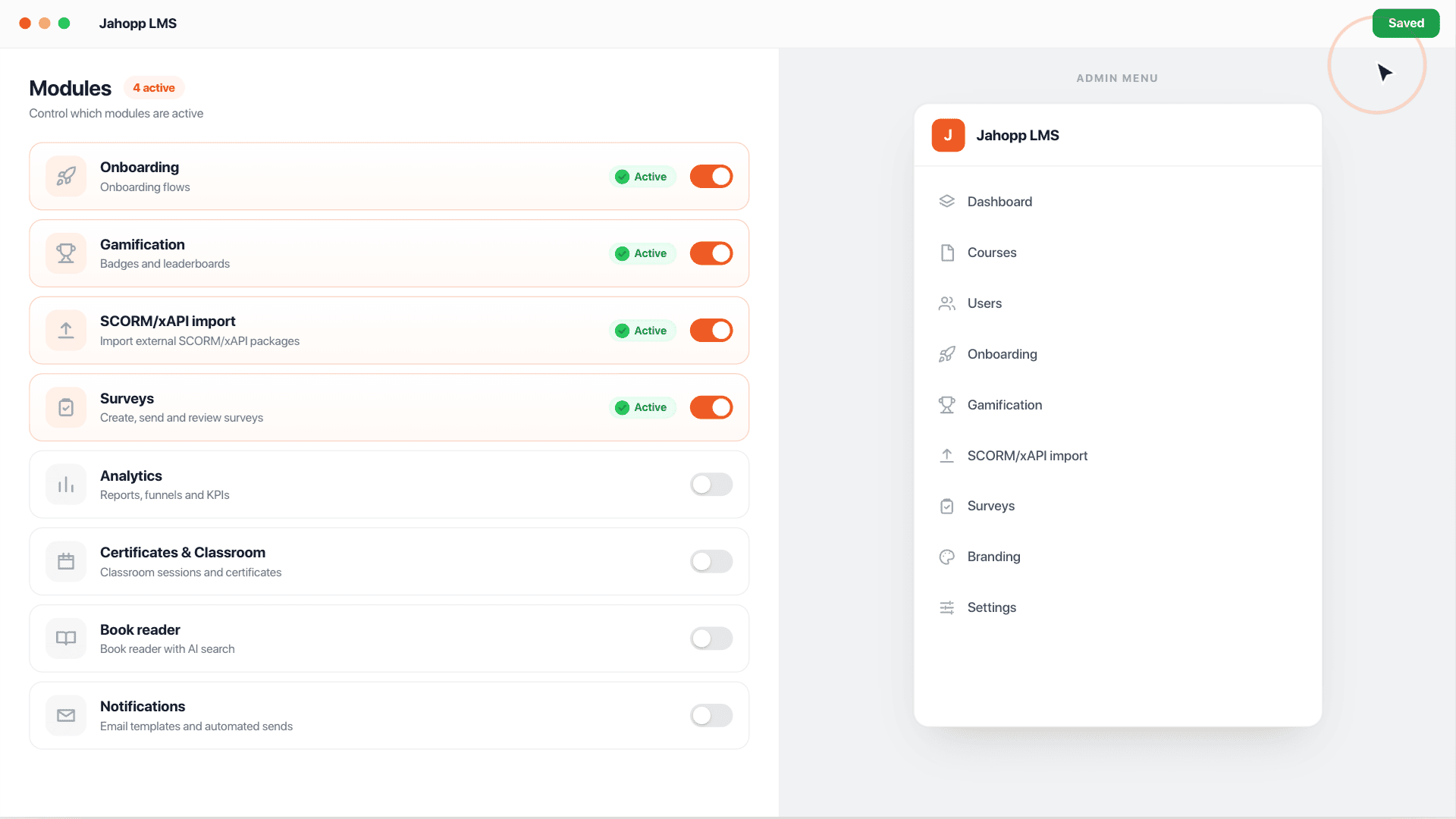Enable the Analytics module toggle
Screen dimensions: 1456x819
click(x=711, y=485)
